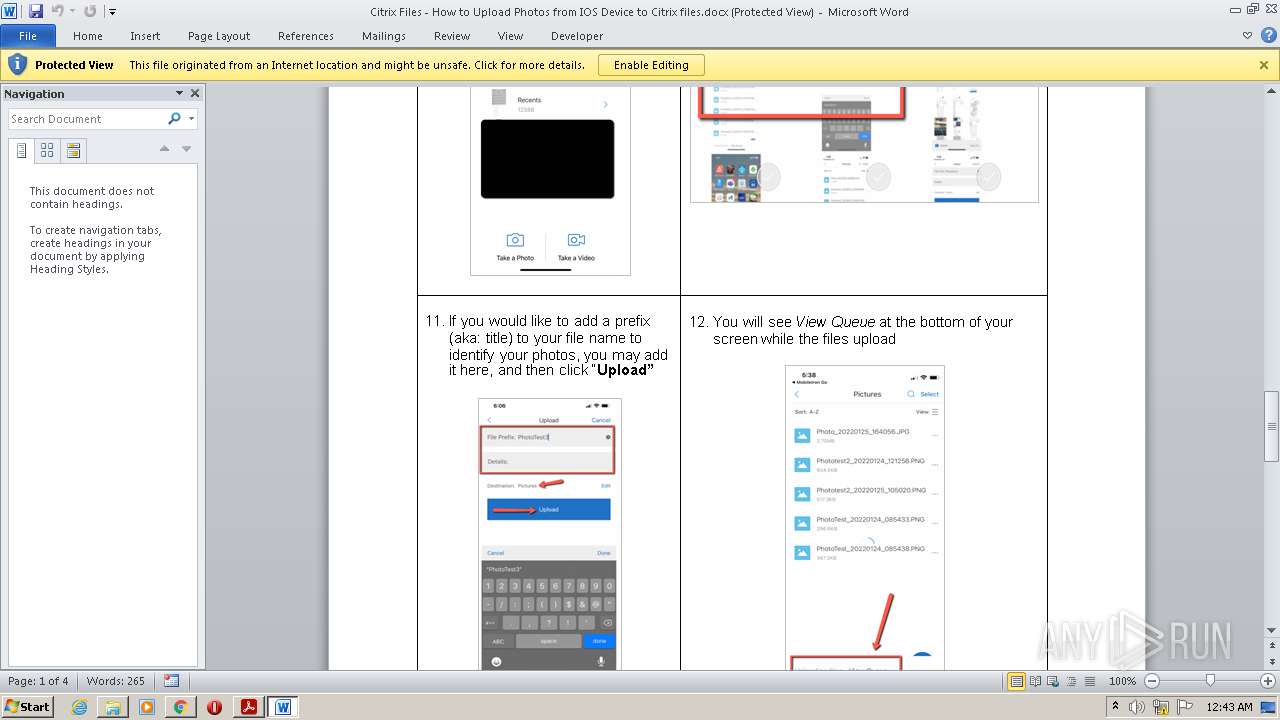Open Adobe Reader from the taskbar
The width and height of the screenshot is (1280, 720).
pyautogui.click(x=248, y=707)
